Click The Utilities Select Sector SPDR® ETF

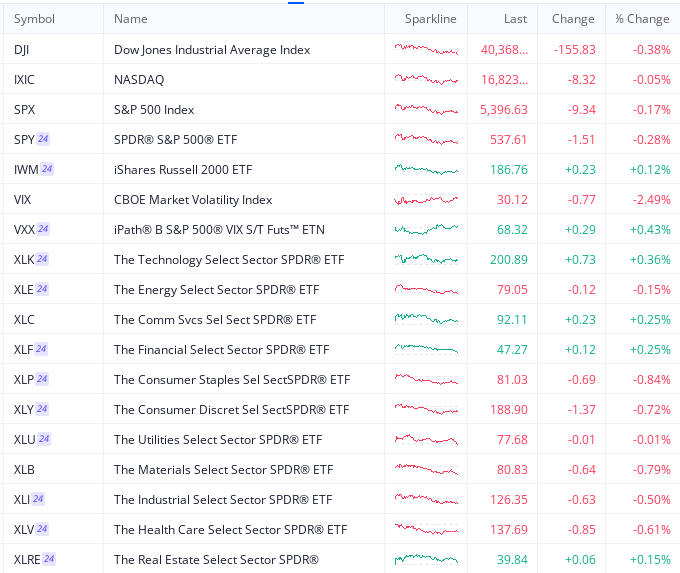pyautogui.click(x=218, y=439)
